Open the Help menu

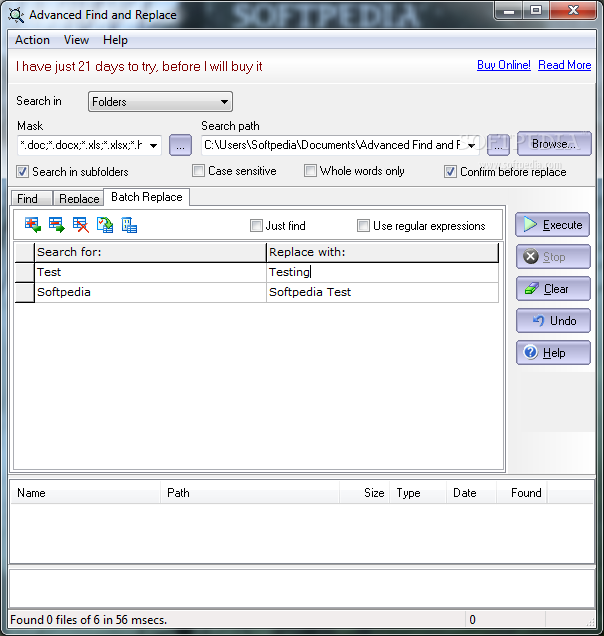click(115, 40)
